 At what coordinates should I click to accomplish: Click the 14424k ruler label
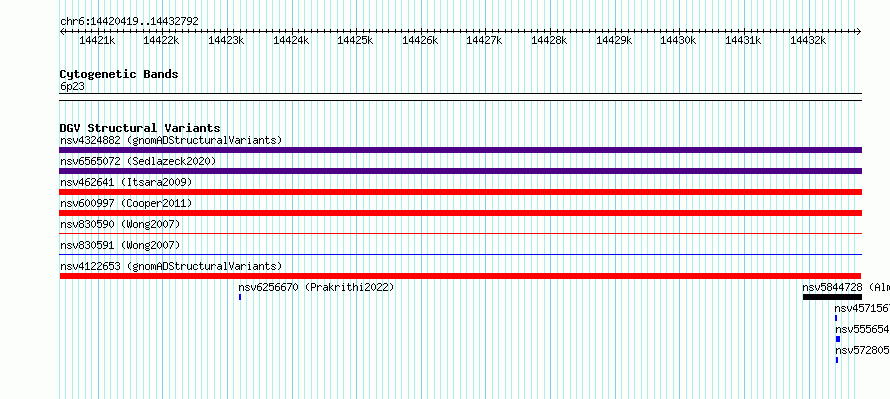[291, 40]
